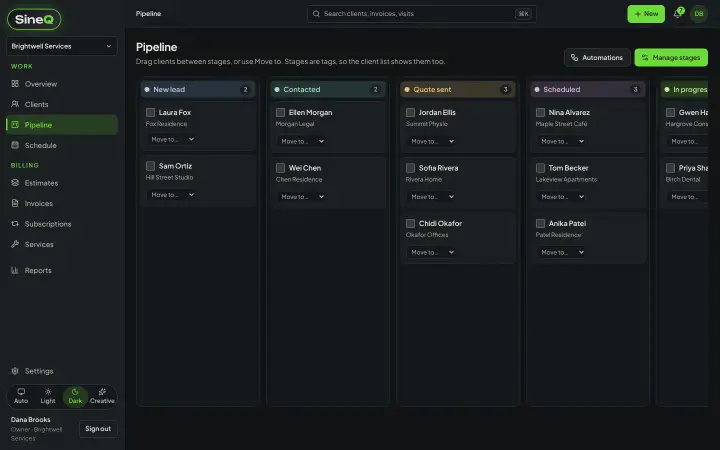Expand Move to dropdown for Jordan Ellis
This screenshot has height=450, width=720.
pos(432,141)
